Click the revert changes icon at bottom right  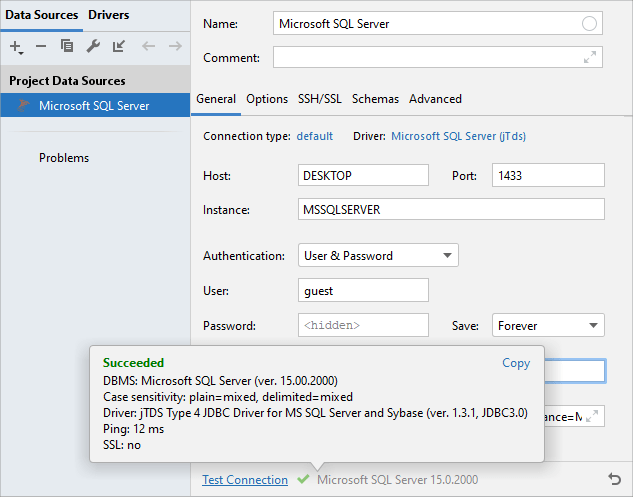click(614, 480)
